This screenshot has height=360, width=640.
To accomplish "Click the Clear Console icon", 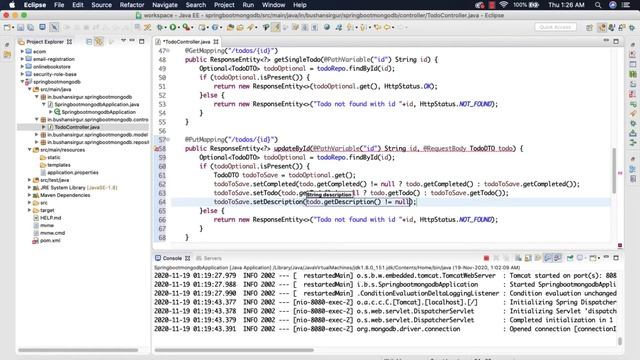I will coord(518,258).
